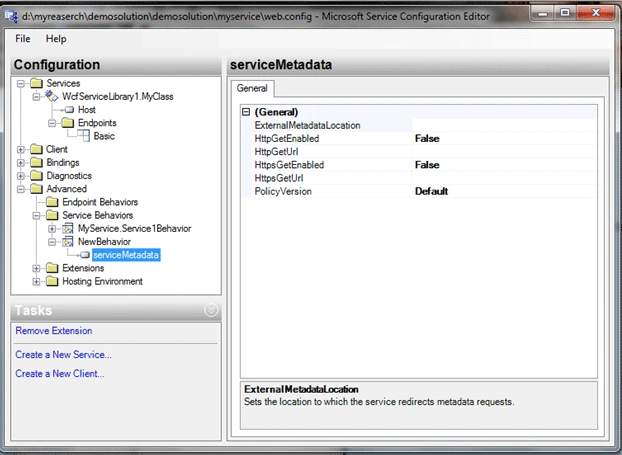The height and width of the screenshot is (455, 622).
Task: Select the Diagnostics tree label
Action: (69, 176)
